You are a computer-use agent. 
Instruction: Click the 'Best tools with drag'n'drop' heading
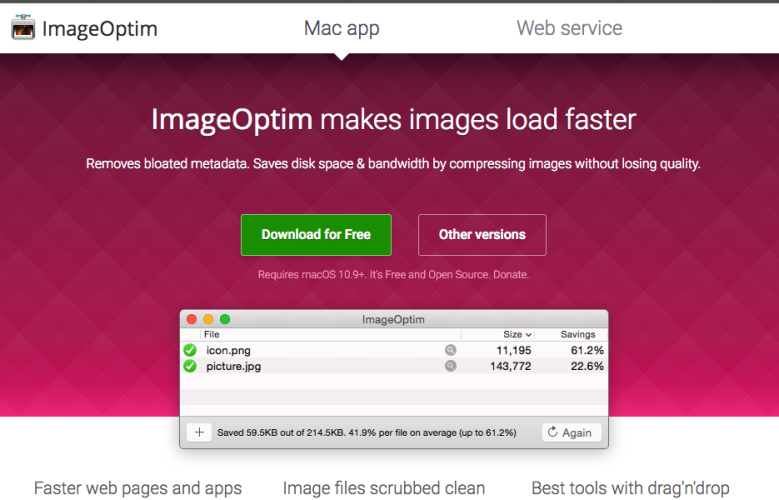(630, 489)
